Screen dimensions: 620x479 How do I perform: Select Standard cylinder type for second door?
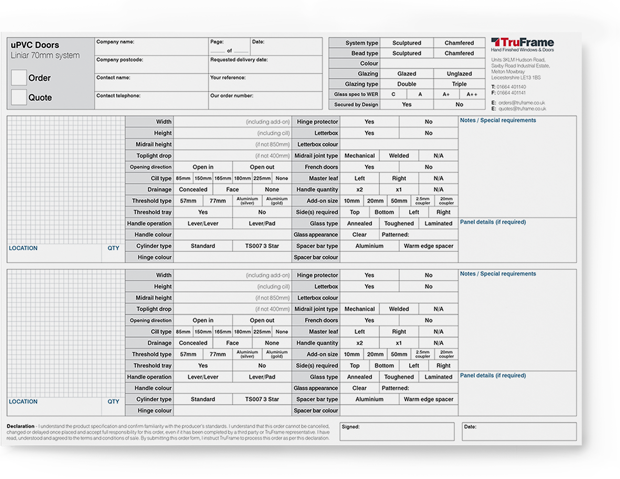coord(203,399)
